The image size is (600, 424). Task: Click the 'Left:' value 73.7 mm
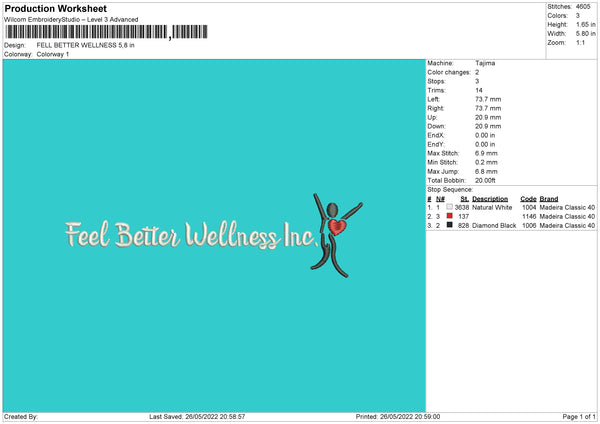pyautogui.click(x=488, y=99)
